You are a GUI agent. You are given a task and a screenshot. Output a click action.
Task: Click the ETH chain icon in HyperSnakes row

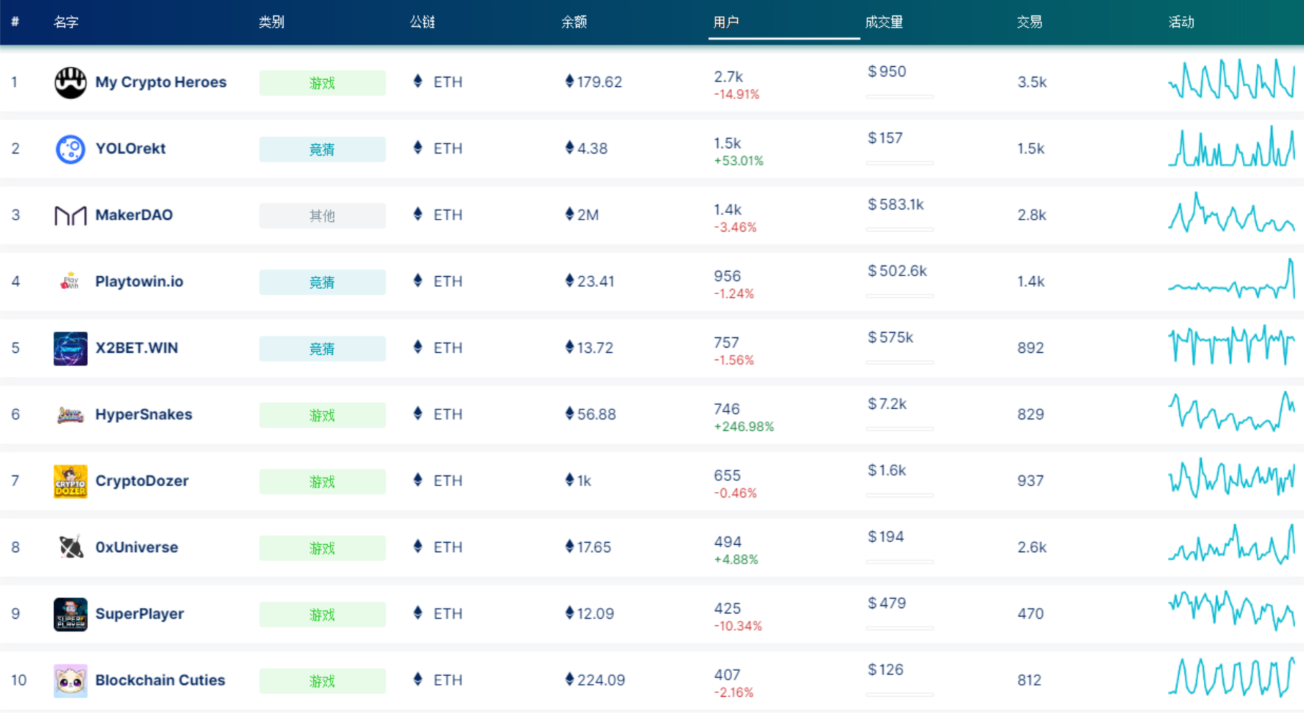[418, 414]
